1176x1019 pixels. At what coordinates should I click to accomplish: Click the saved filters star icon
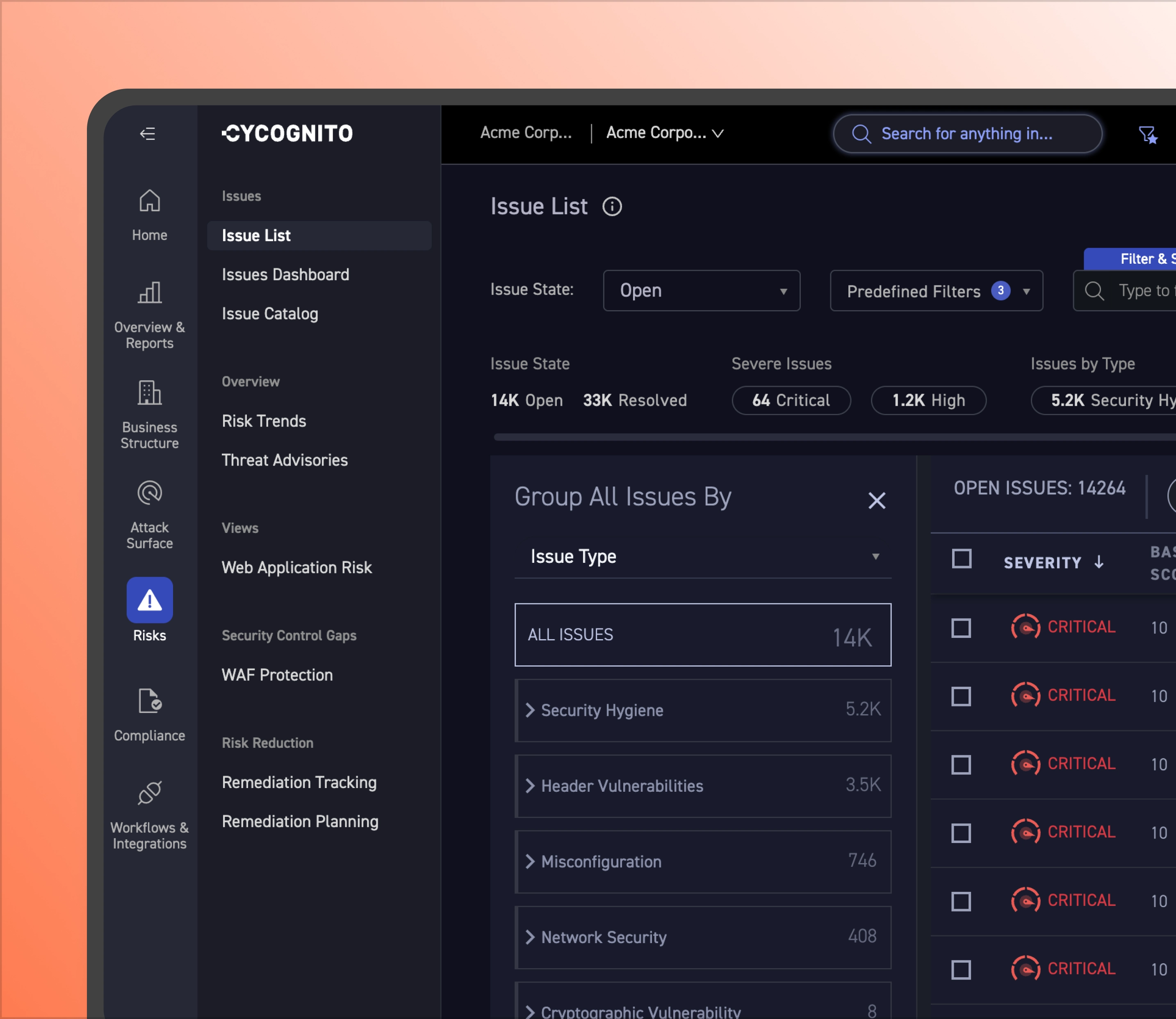point(1148,135)
